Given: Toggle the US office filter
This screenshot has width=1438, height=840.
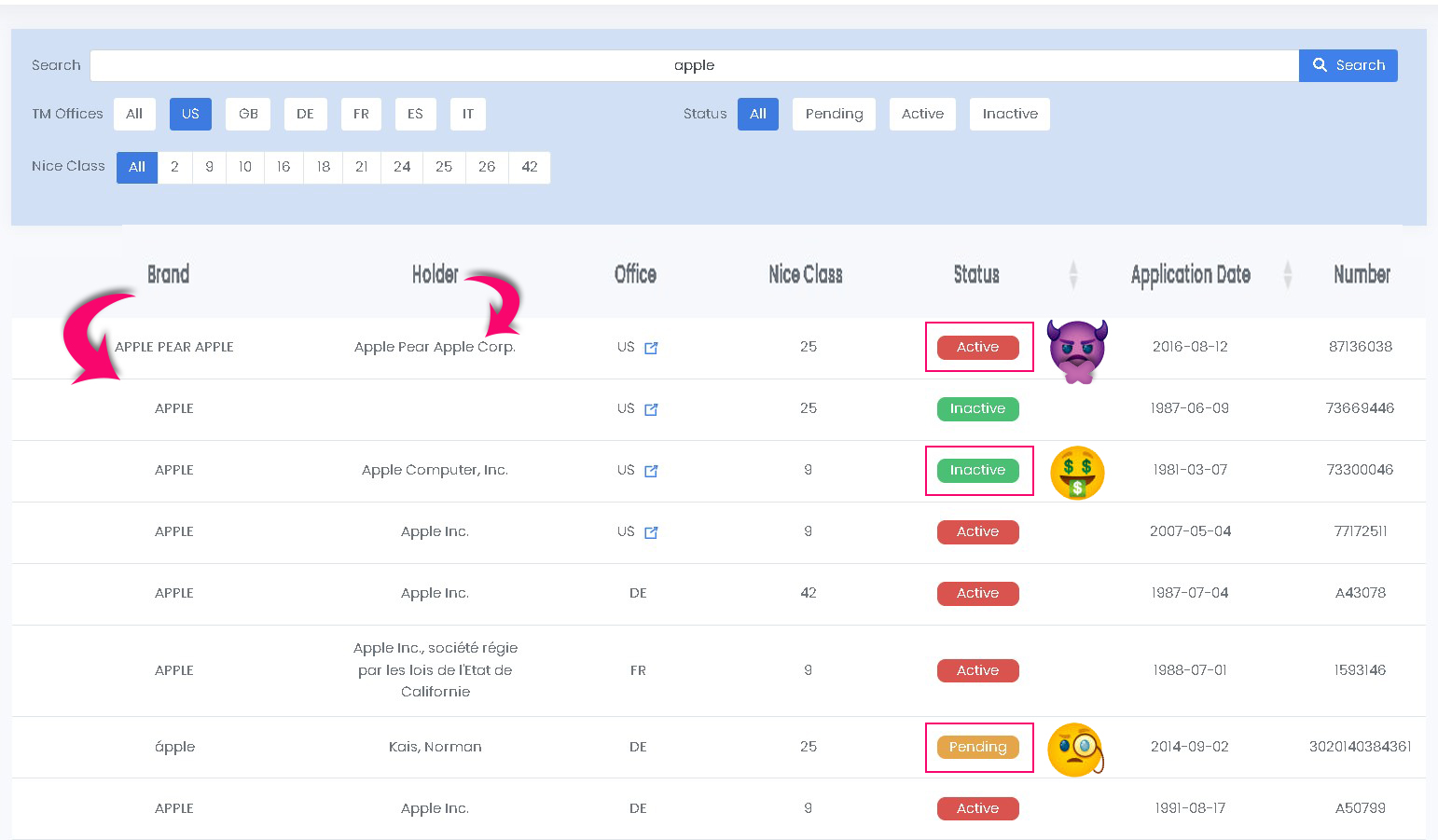Looking at the screenshot, I should [190, 114].
